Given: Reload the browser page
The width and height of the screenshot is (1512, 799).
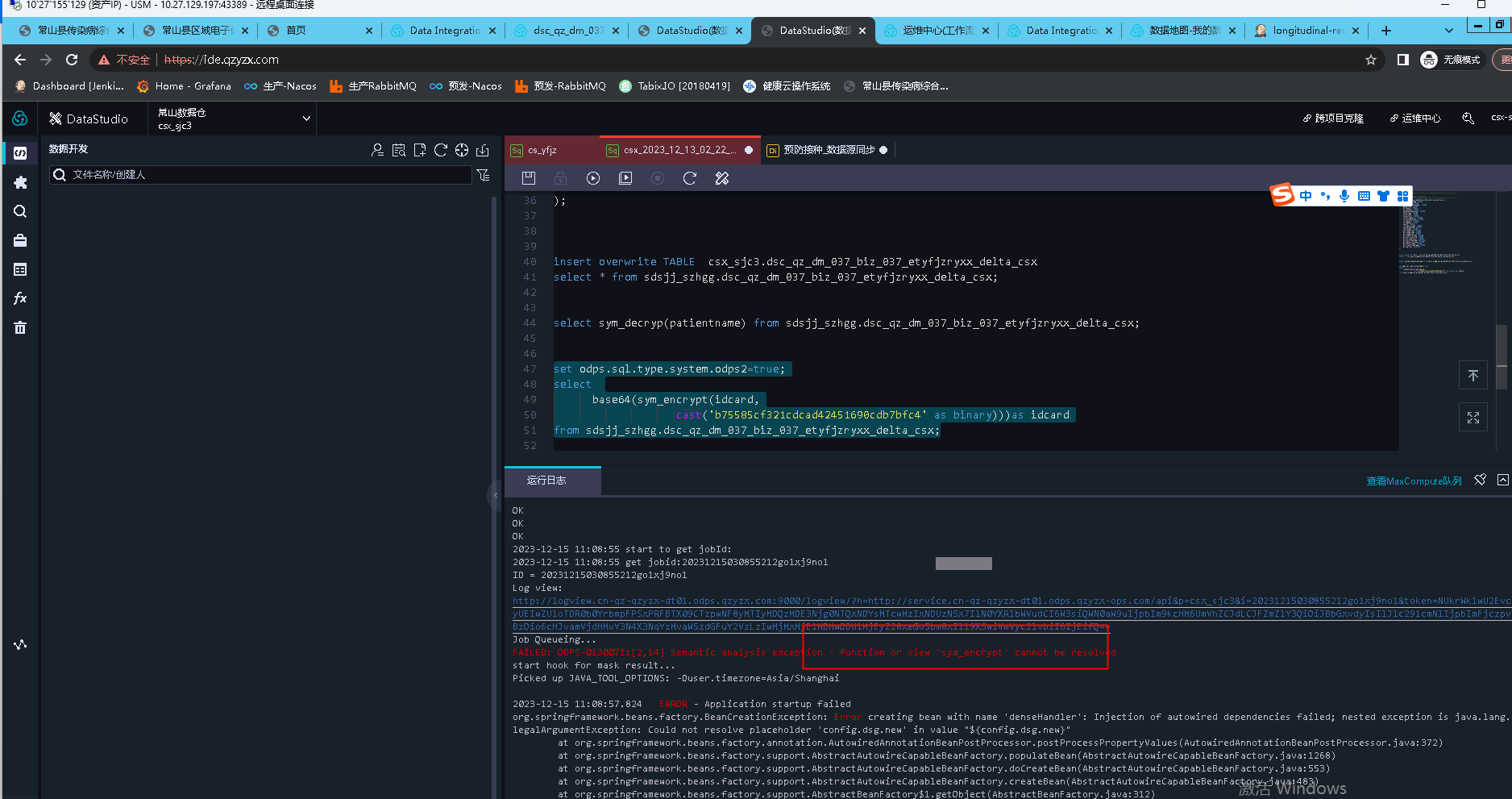Looking at the screenshot, I should point(72,60).
